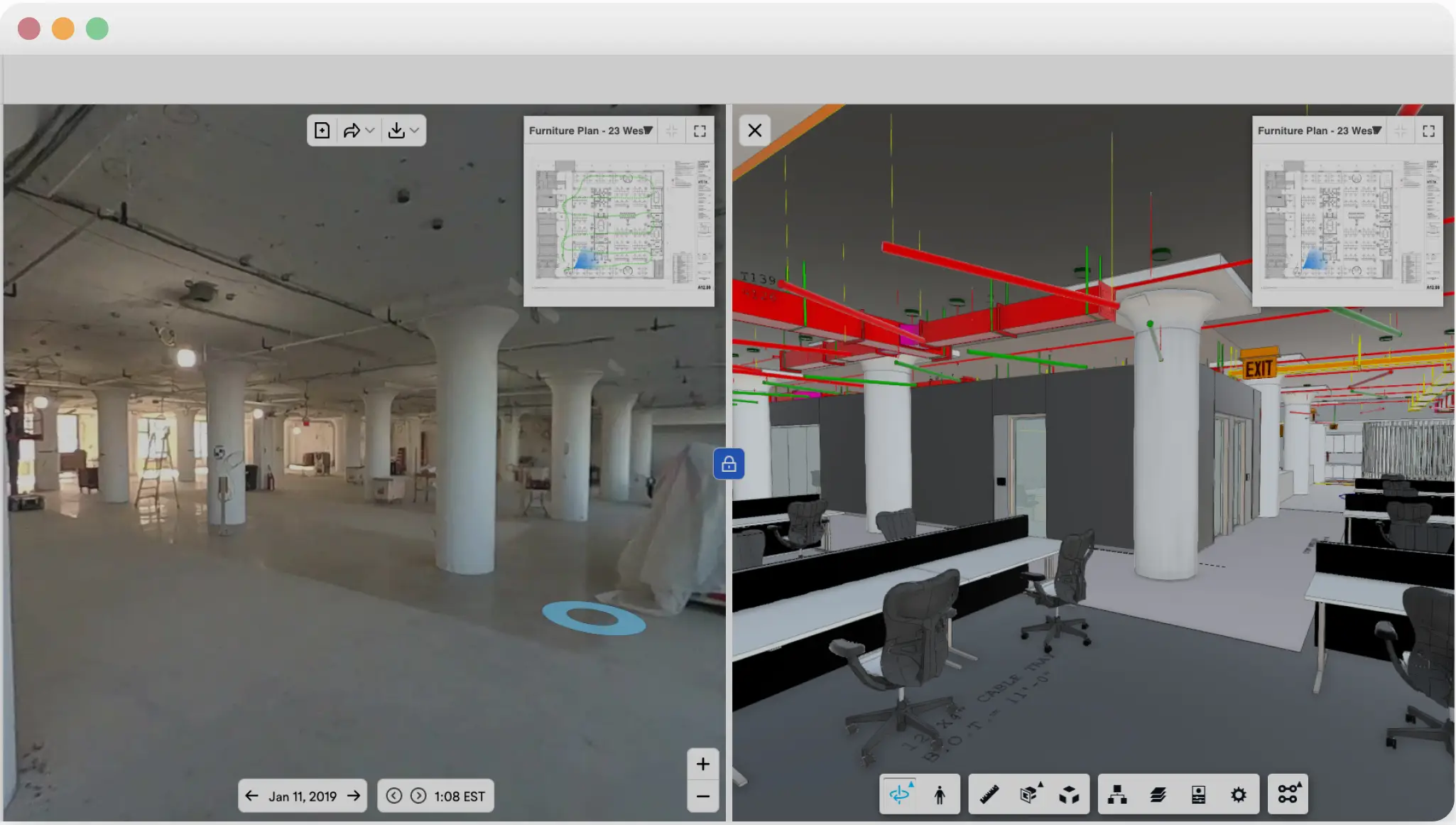The width and height of the screenshot is (1456, 825).
Task: Go to previous capture date
Action: [251, 796]
